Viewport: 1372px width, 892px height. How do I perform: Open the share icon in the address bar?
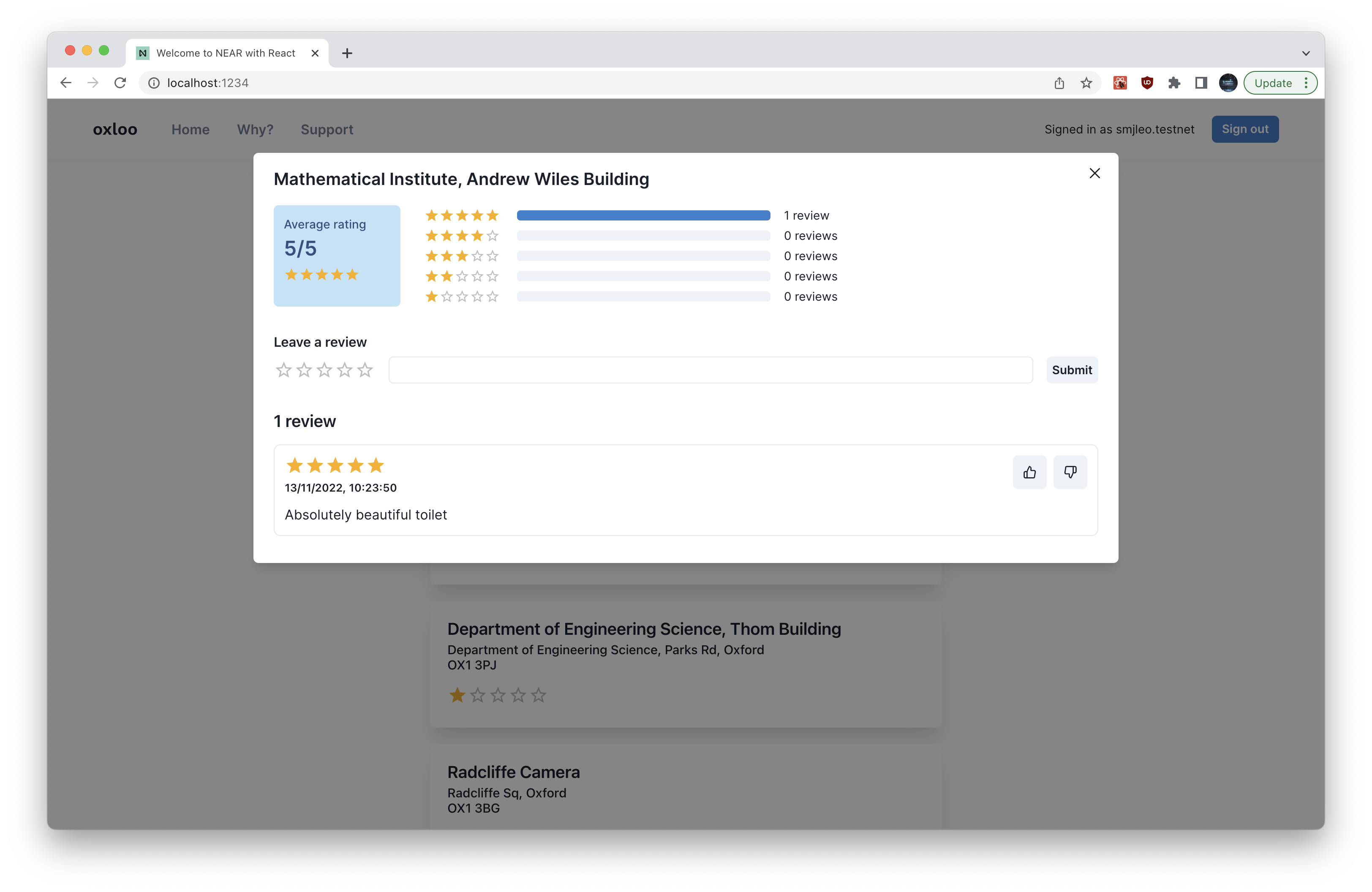1059,83
